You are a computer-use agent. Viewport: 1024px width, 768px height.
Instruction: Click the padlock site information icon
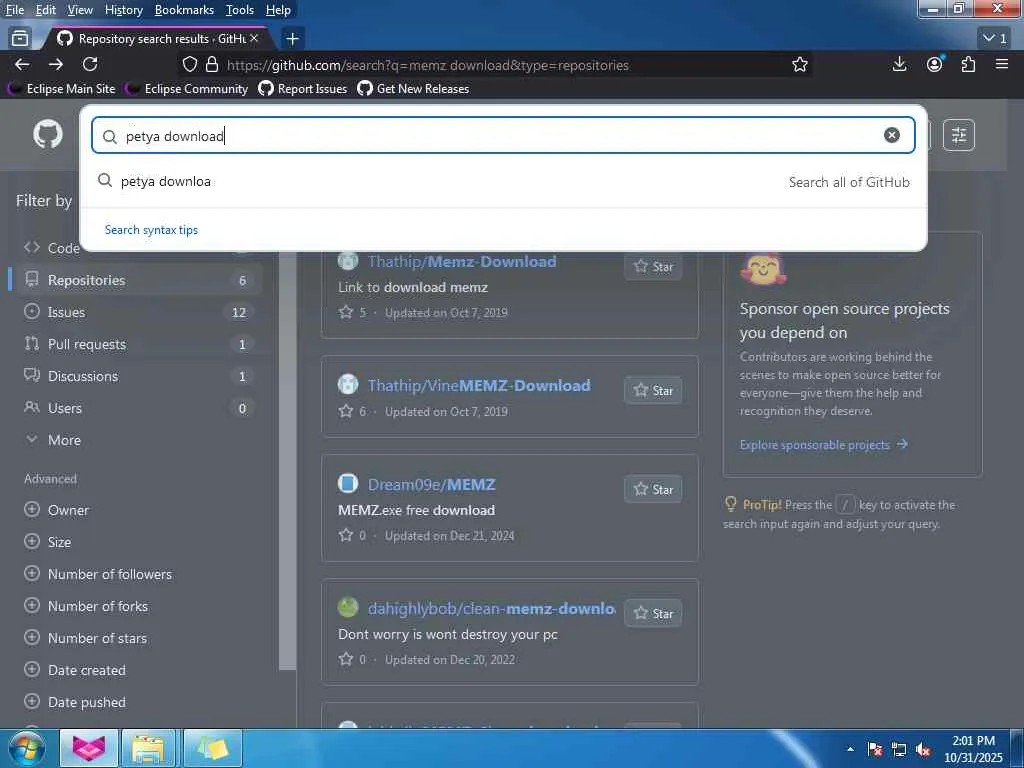(212, 64)
